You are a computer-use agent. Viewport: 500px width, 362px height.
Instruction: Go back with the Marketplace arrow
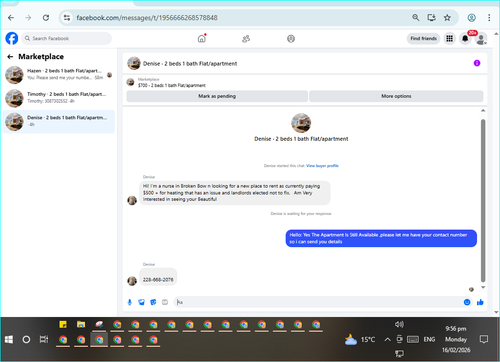coord(10,57)
